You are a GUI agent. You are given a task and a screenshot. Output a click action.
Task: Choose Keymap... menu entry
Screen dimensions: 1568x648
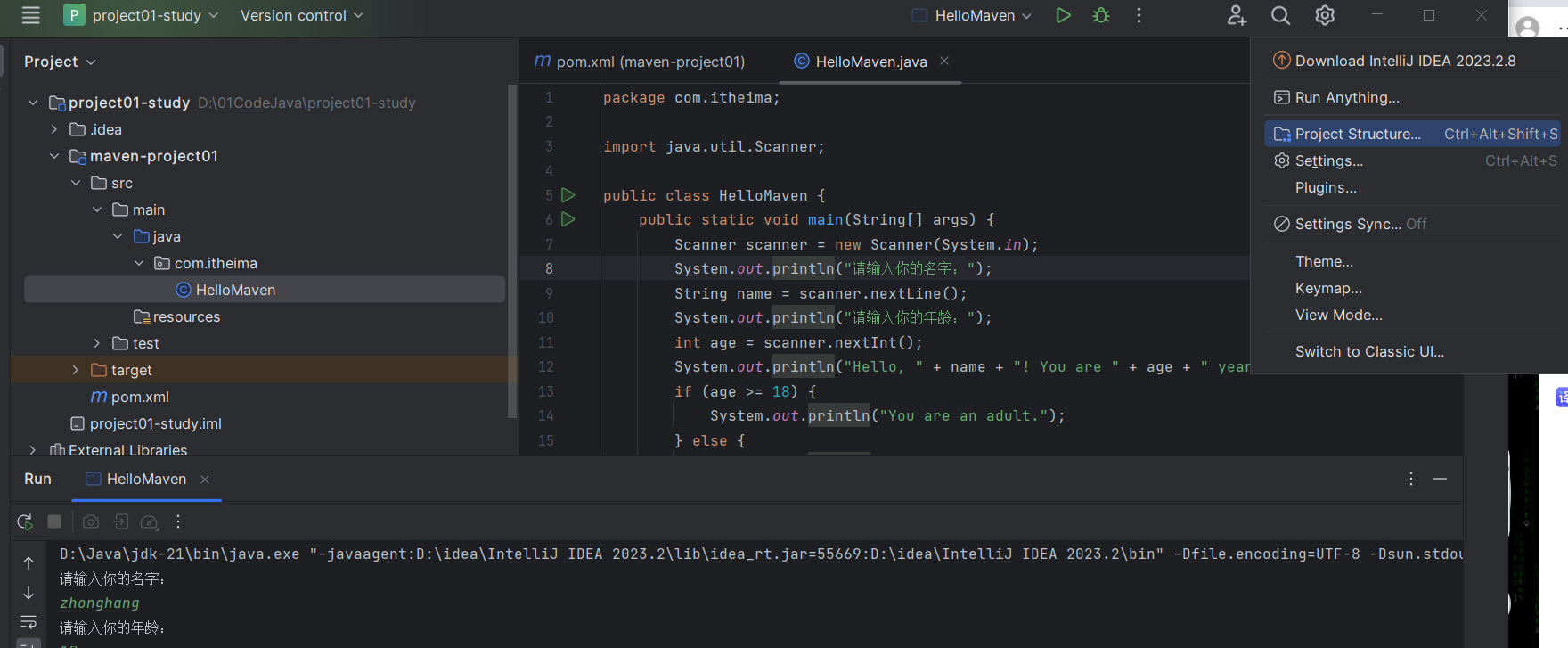tap(1413, 288)
